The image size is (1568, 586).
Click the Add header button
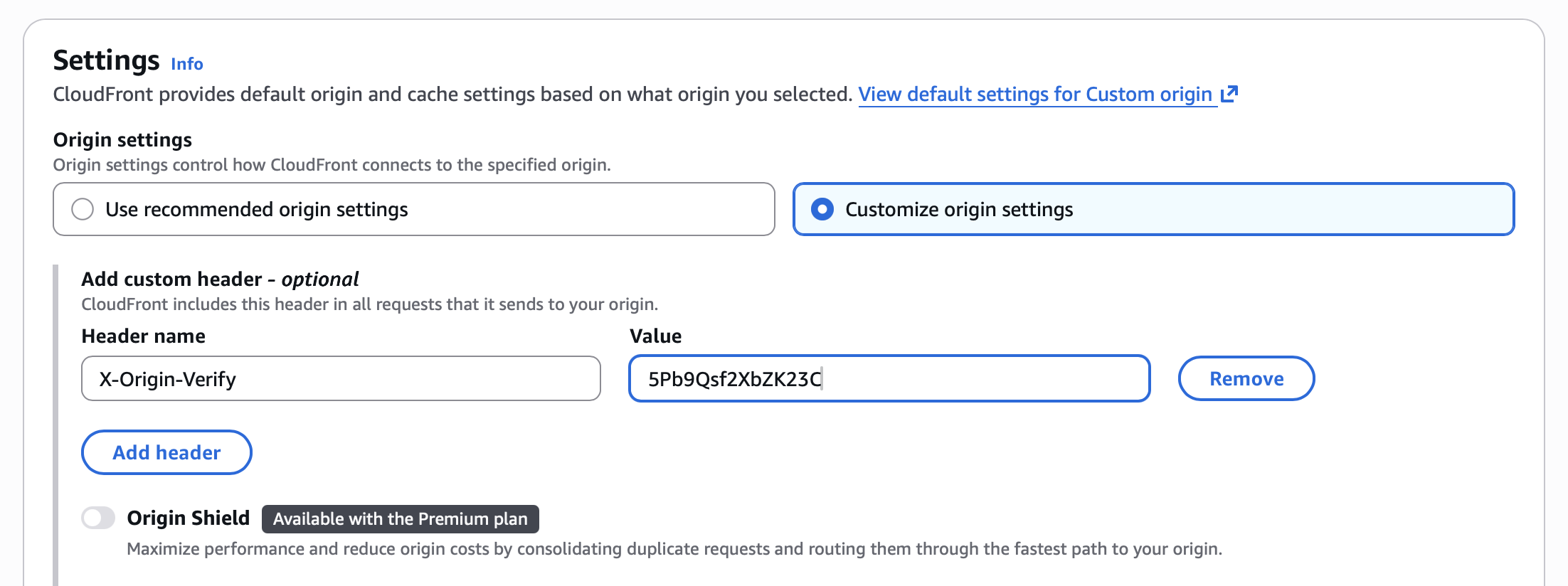coord(166,452)
